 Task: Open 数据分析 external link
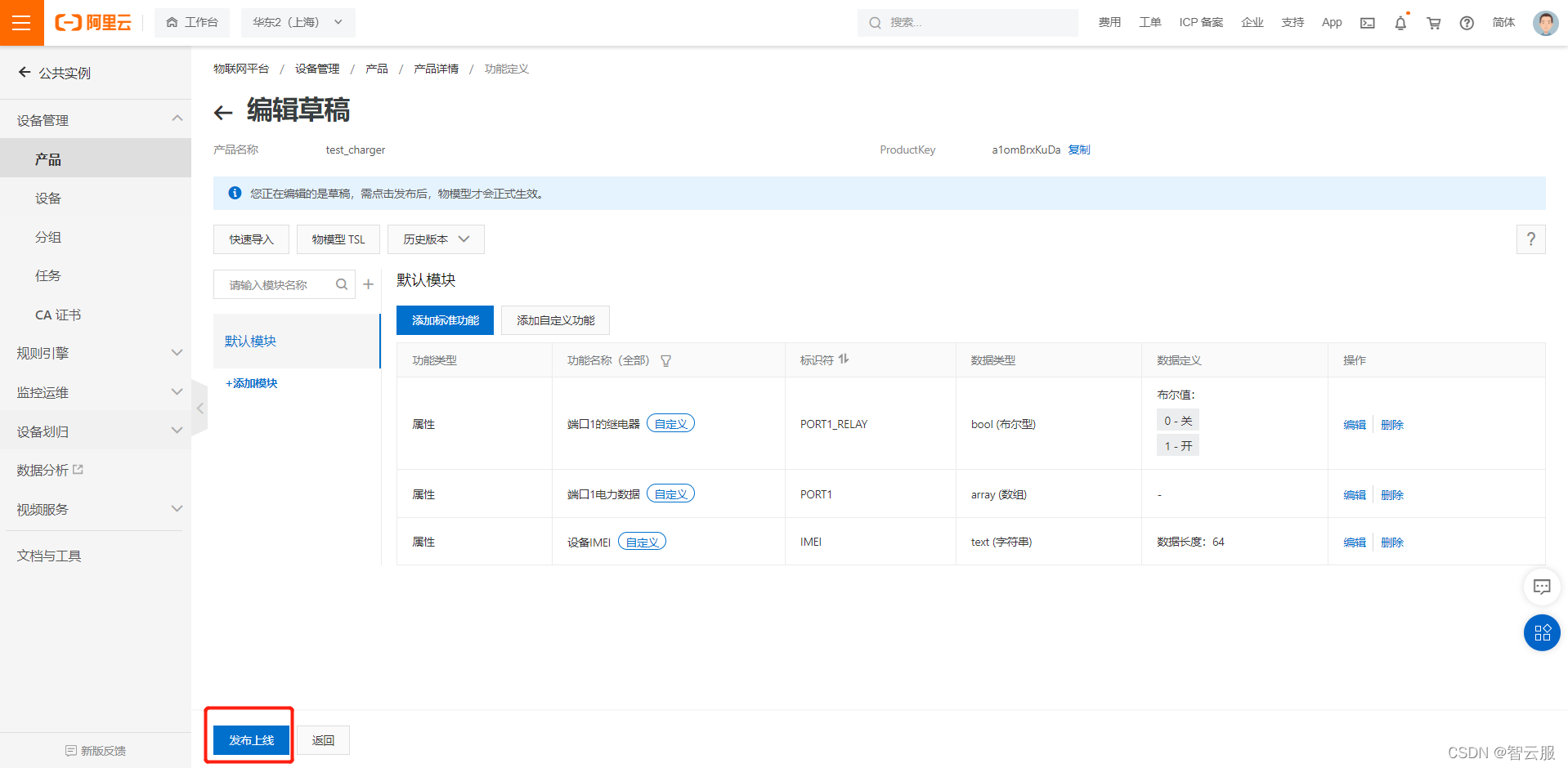click(50, 471)
